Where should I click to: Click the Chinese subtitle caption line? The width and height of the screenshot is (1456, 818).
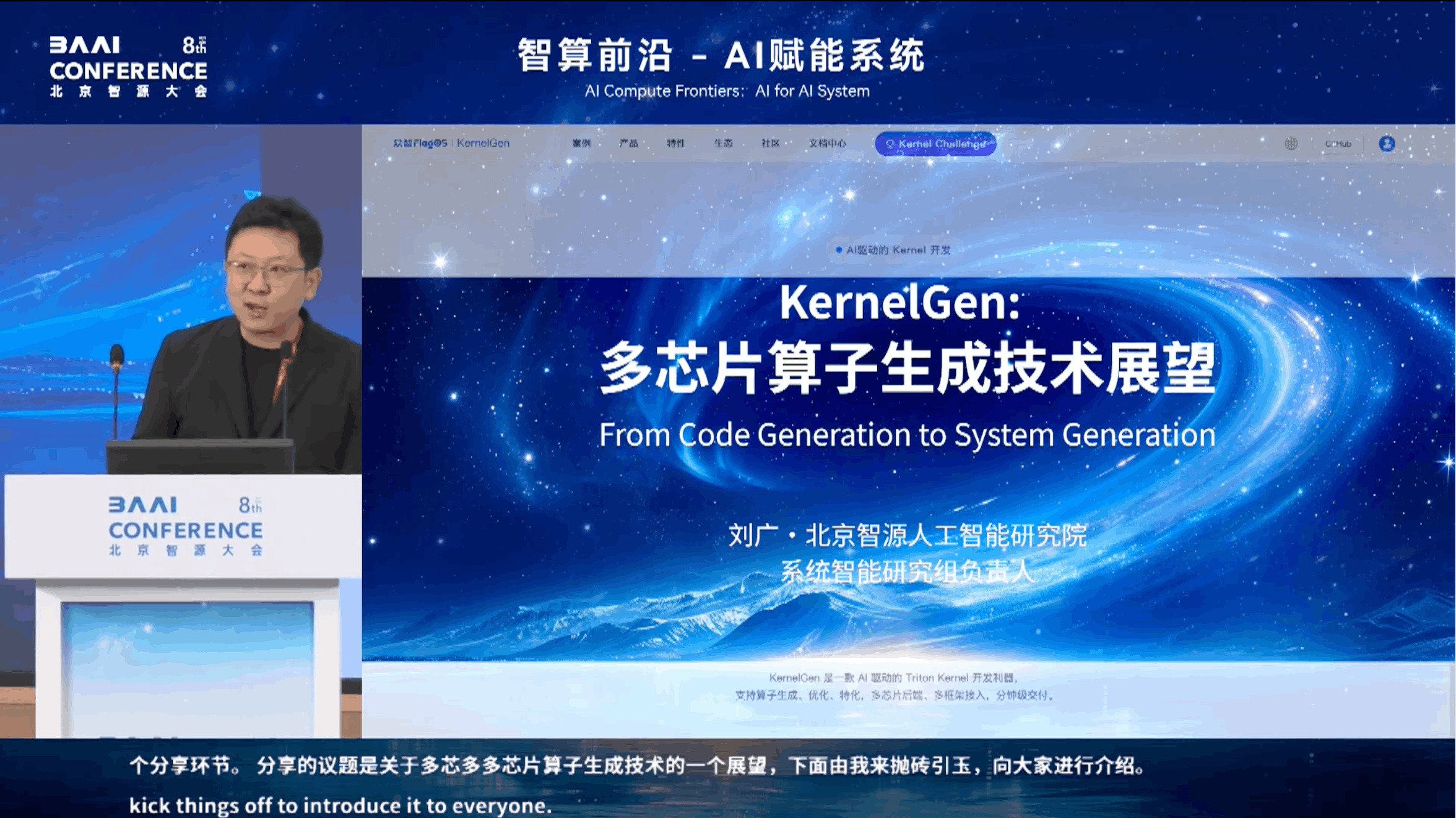(x=637, y=766)
